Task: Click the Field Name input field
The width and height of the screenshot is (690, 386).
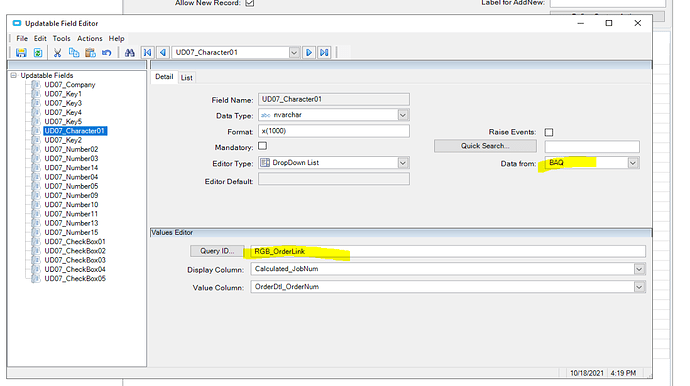Action: (334, 99)
